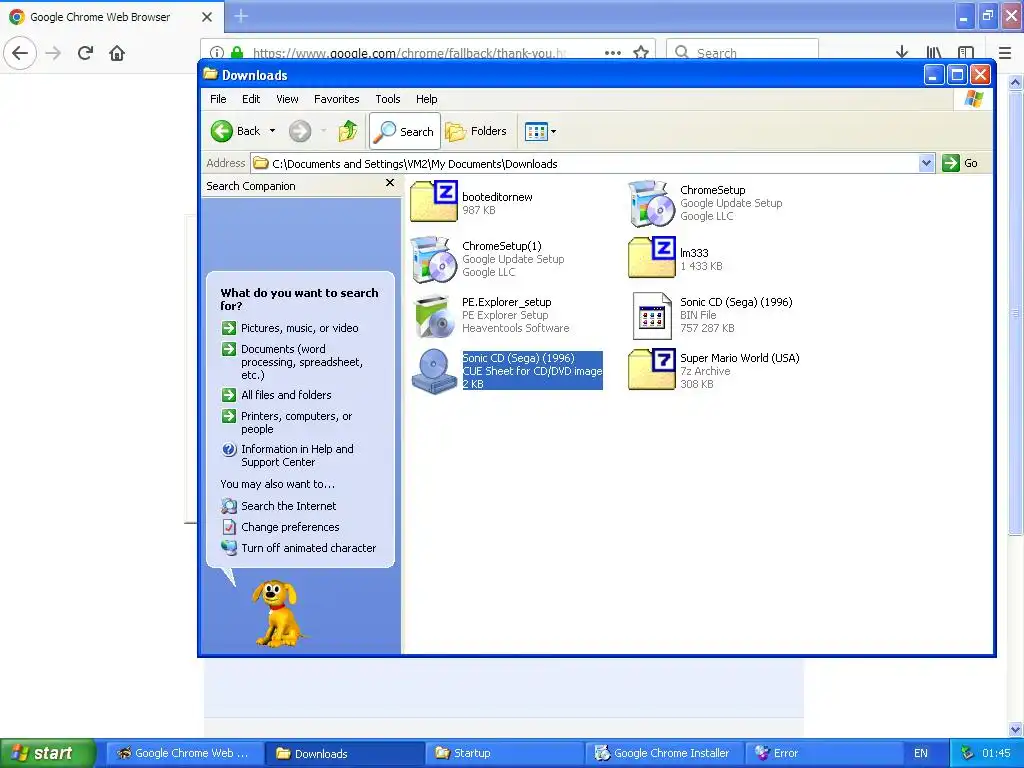Select the Sonic CD BIN file icon
The height and width of the screenshot is (768, 1024).
pyautogui.click(x=652, y=316)
